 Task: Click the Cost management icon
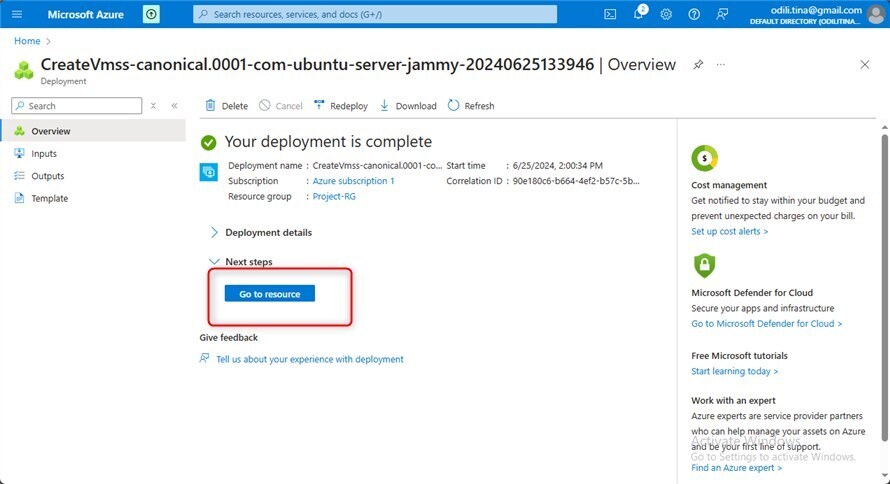coord(704,158)
